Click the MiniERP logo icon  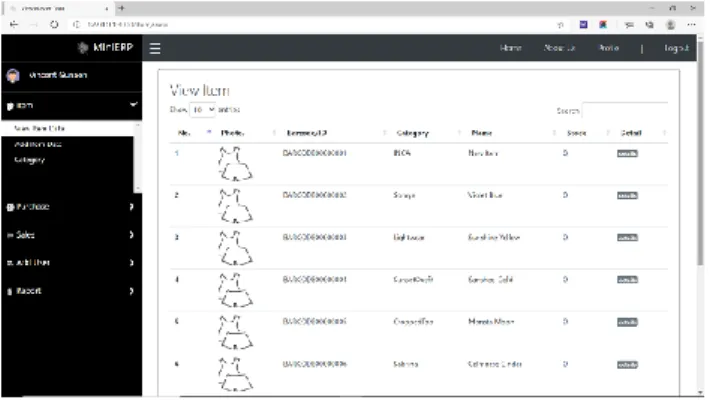[x=83, y=48]
